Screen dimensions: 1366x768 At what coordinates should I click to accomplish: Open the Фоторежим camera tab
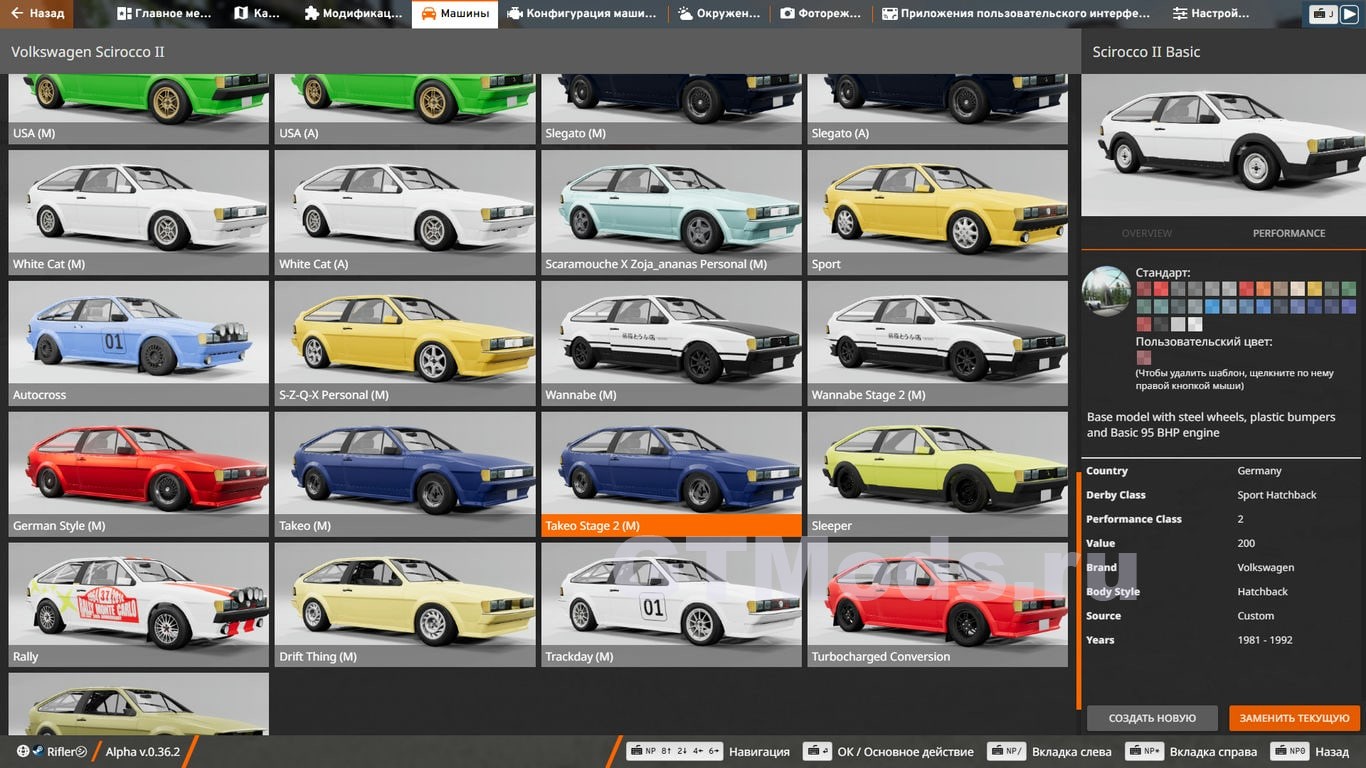coord(820,14)
